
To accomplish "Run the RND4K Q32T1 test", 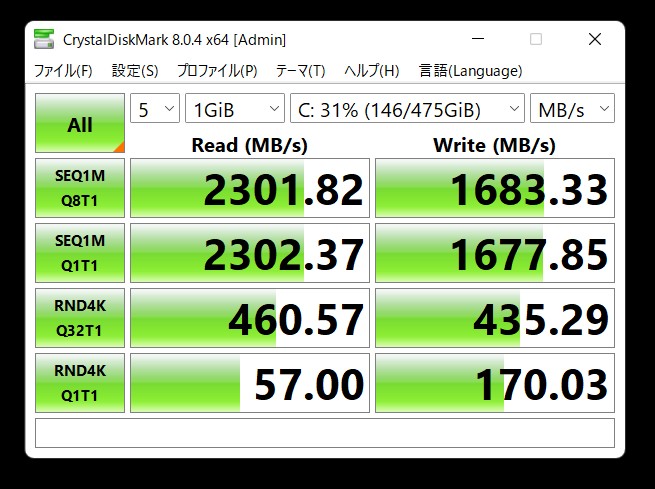I will pos(80,318).
